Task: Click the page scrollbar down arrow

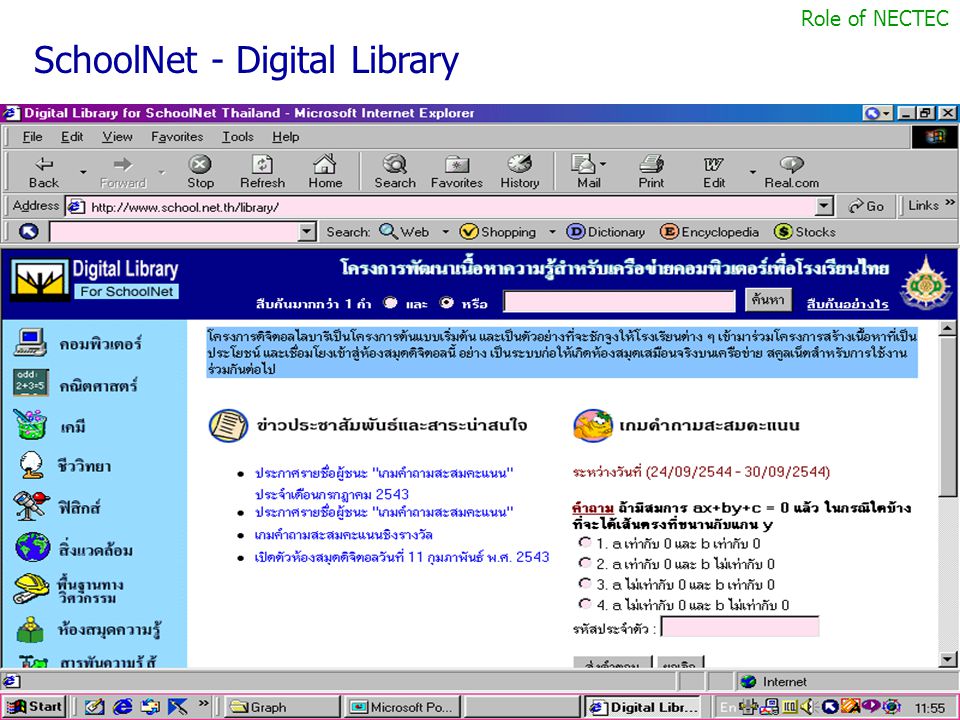Action: (947, 660)
